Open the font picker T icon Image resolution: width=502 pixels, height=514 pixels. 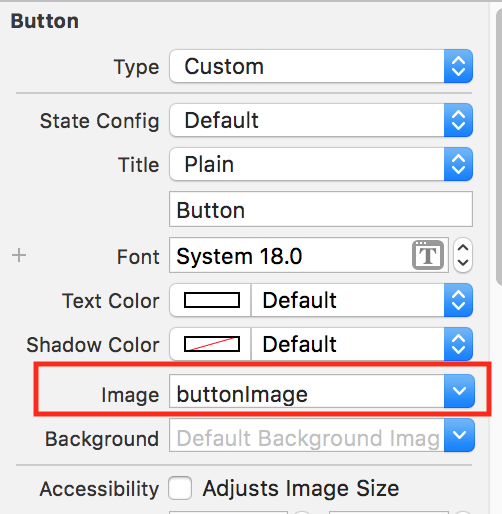tap(428, 255)
